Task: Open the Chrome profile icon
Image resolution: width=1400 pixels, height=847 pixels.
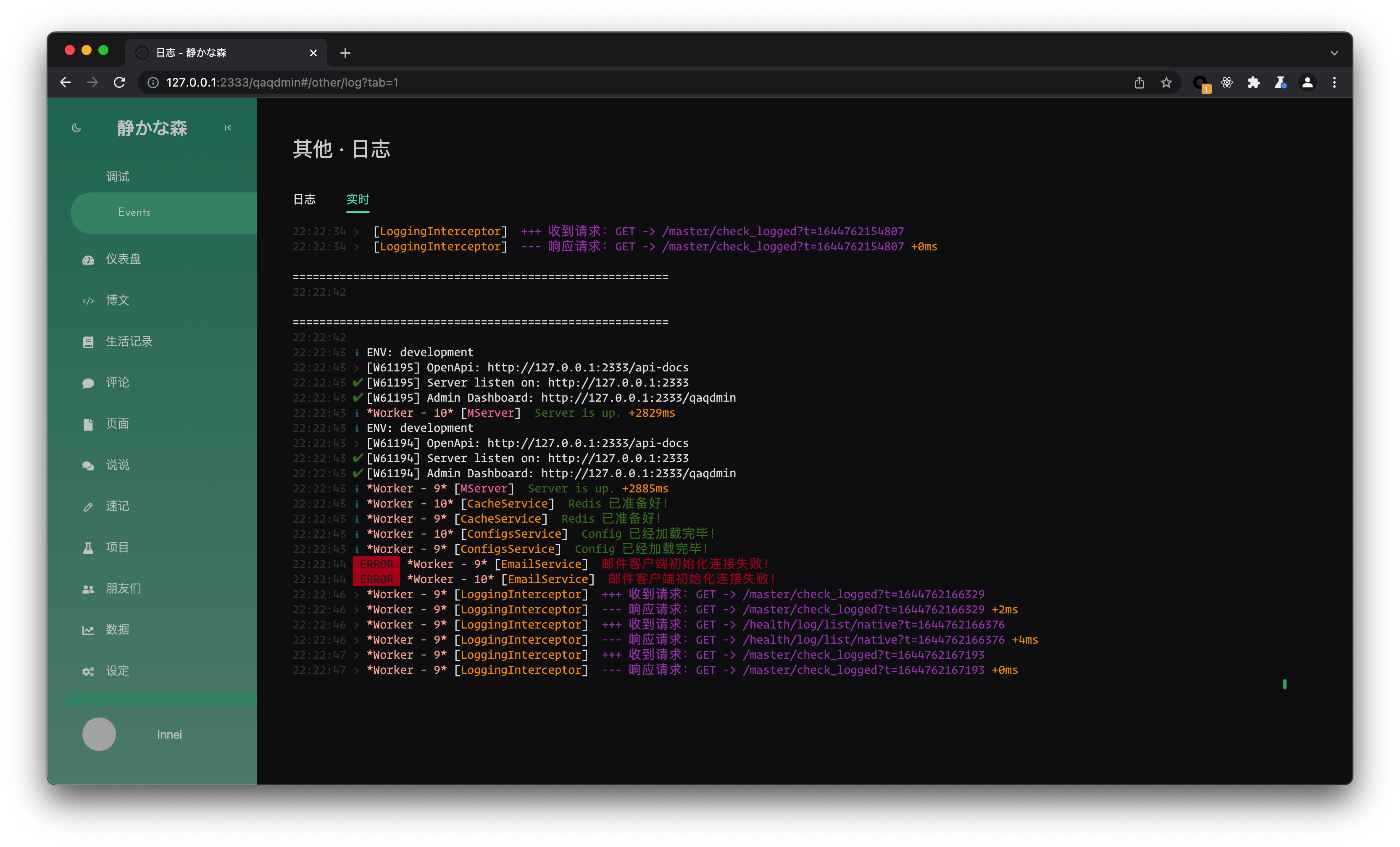Action: 1308,83
